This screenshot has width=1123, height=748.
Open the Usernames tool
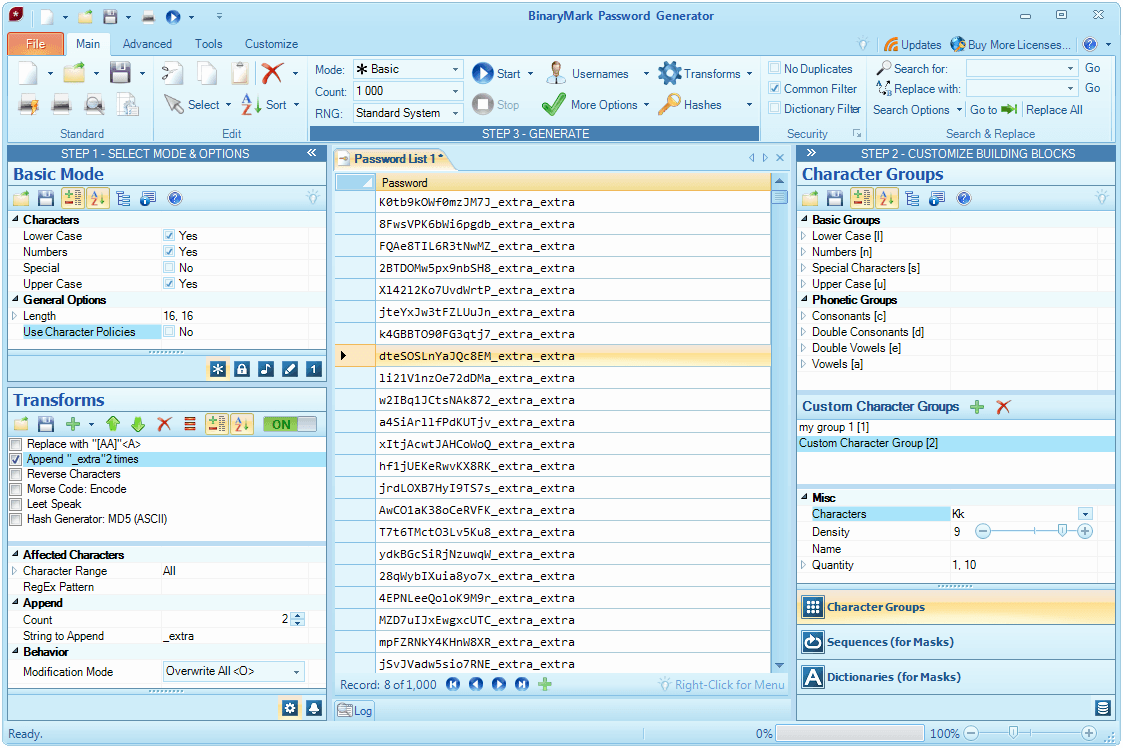(x=587, y=73)
